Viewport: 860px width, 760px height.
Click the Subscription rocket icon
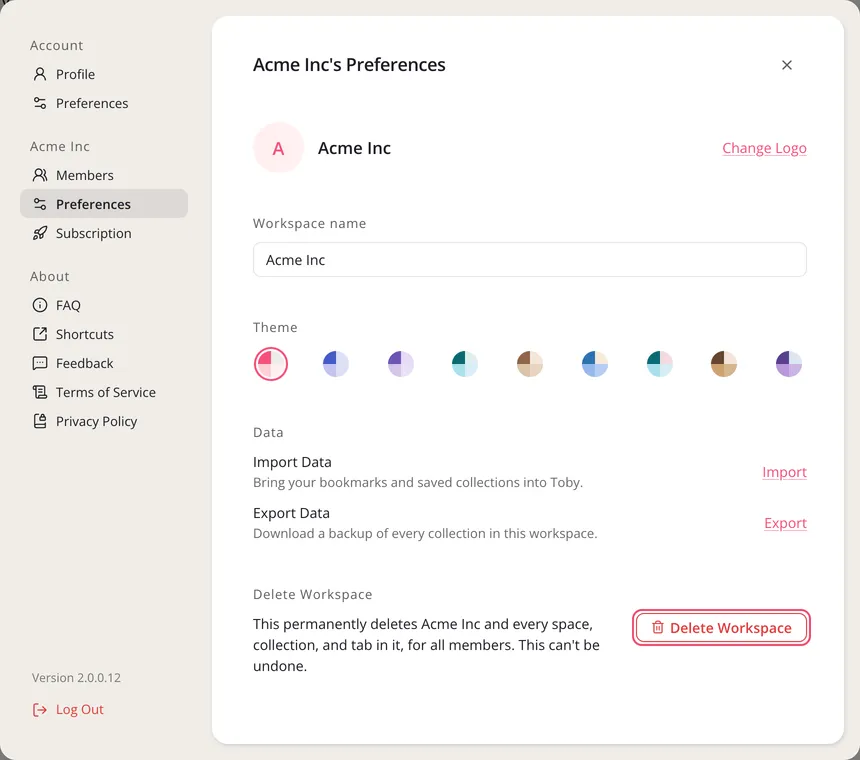(x=40, y=233)
